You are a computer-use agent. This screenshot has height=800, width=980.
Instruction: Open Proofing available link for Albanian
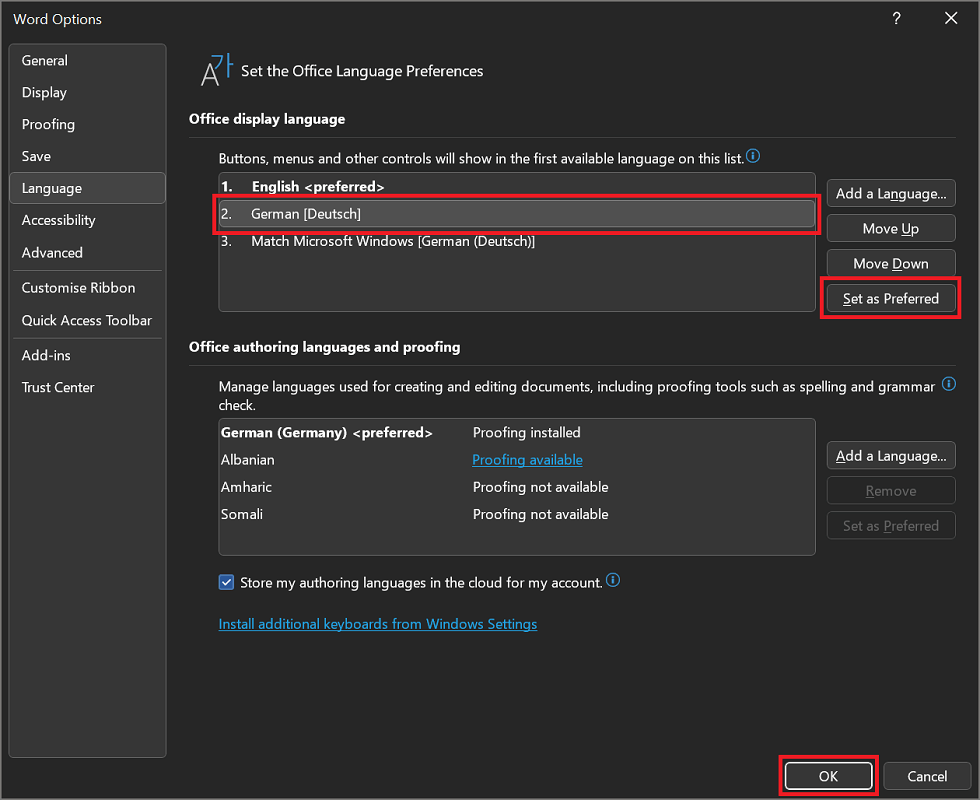(527, 460)
